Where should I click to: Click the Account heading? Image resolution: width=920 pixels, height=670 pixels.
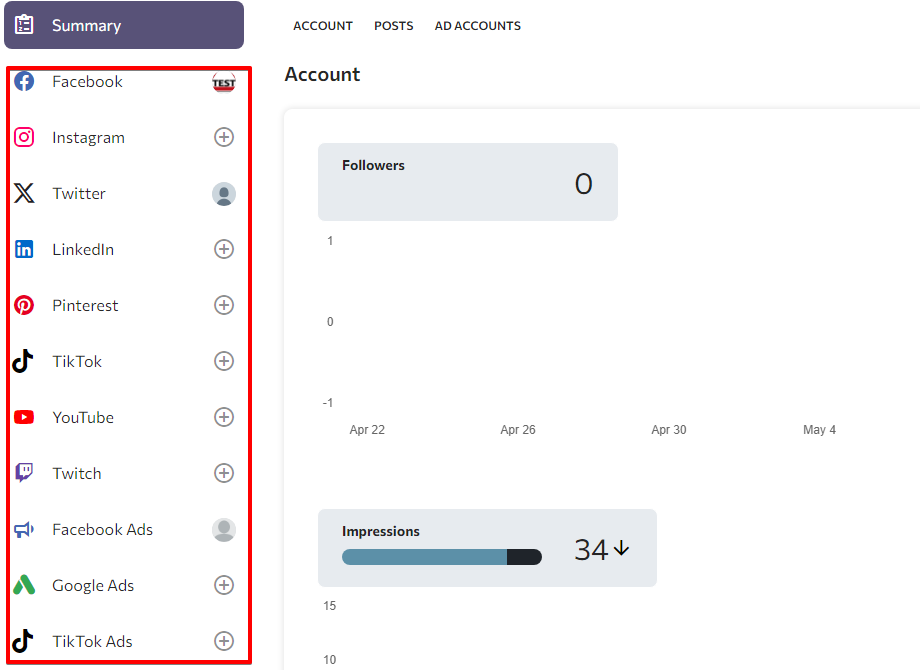pos(322,75)
